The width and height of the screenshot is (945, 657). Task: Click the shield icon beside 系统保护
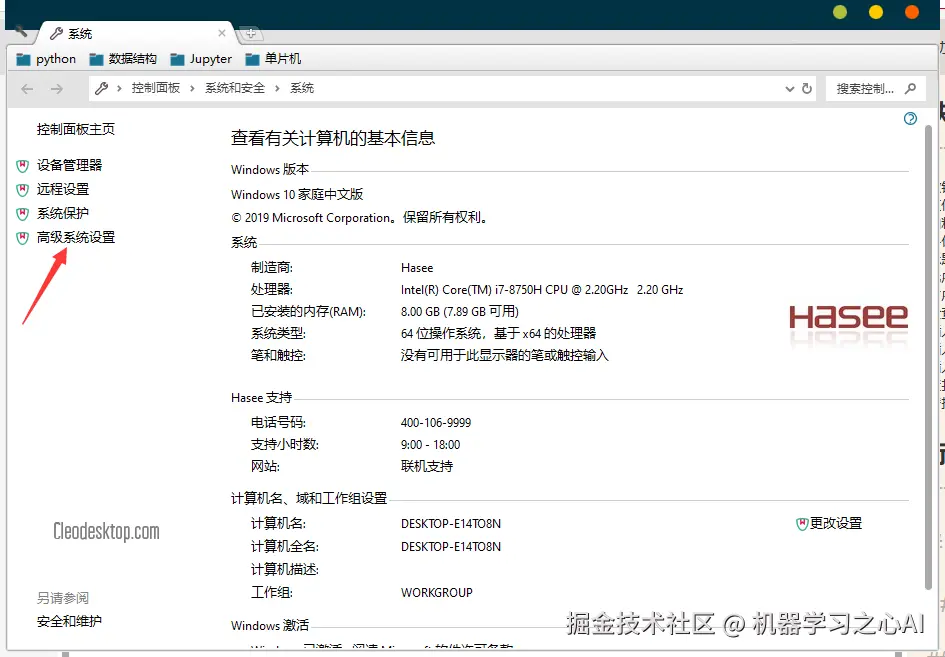(x=22, y=214)
